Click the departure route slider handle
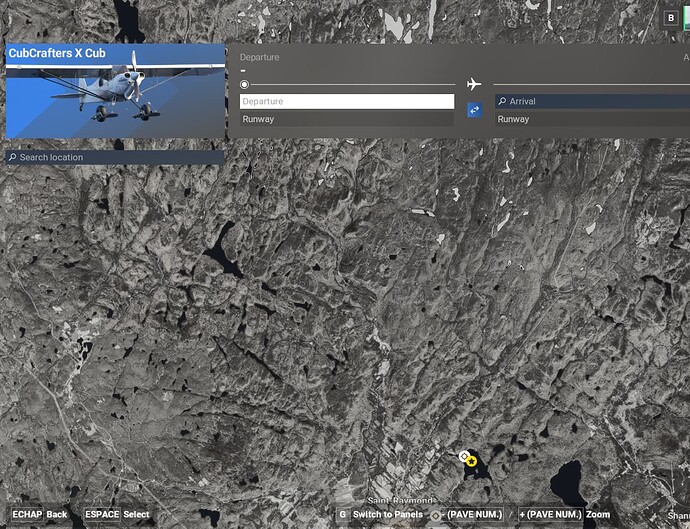 [x=245, y=84]
